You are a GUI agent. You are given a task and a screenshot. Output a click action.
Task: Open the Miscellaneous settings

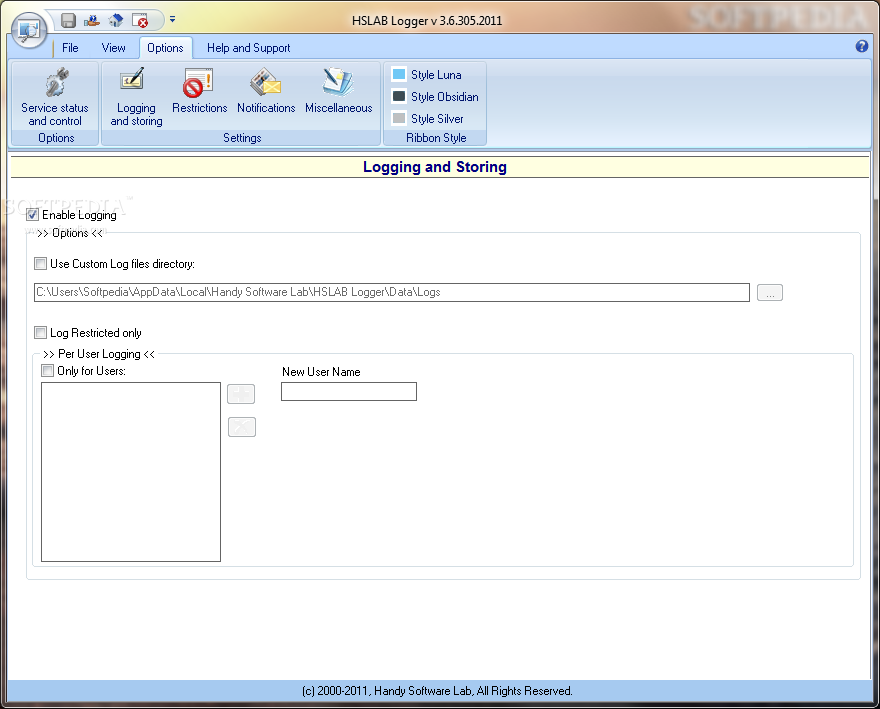338,91
